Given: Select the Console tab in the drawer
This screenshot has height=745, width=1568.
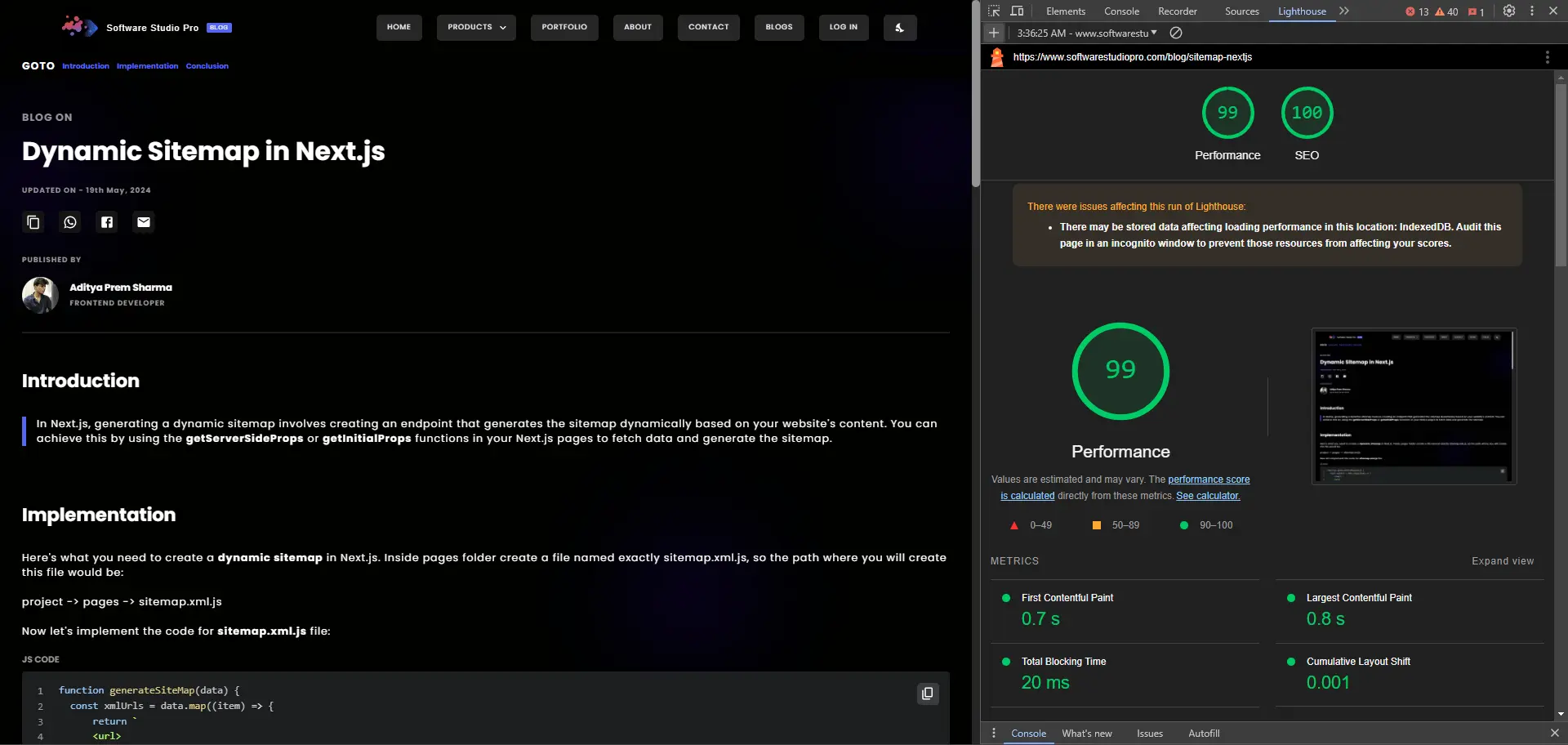Looking at the screenshot, I should coord(1028,734).
